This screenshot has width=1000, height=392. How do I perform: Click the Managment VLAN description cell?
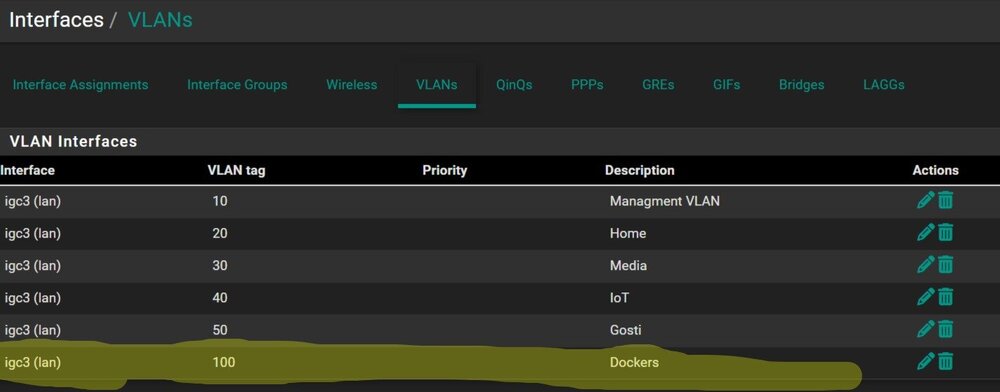(665, 201)
